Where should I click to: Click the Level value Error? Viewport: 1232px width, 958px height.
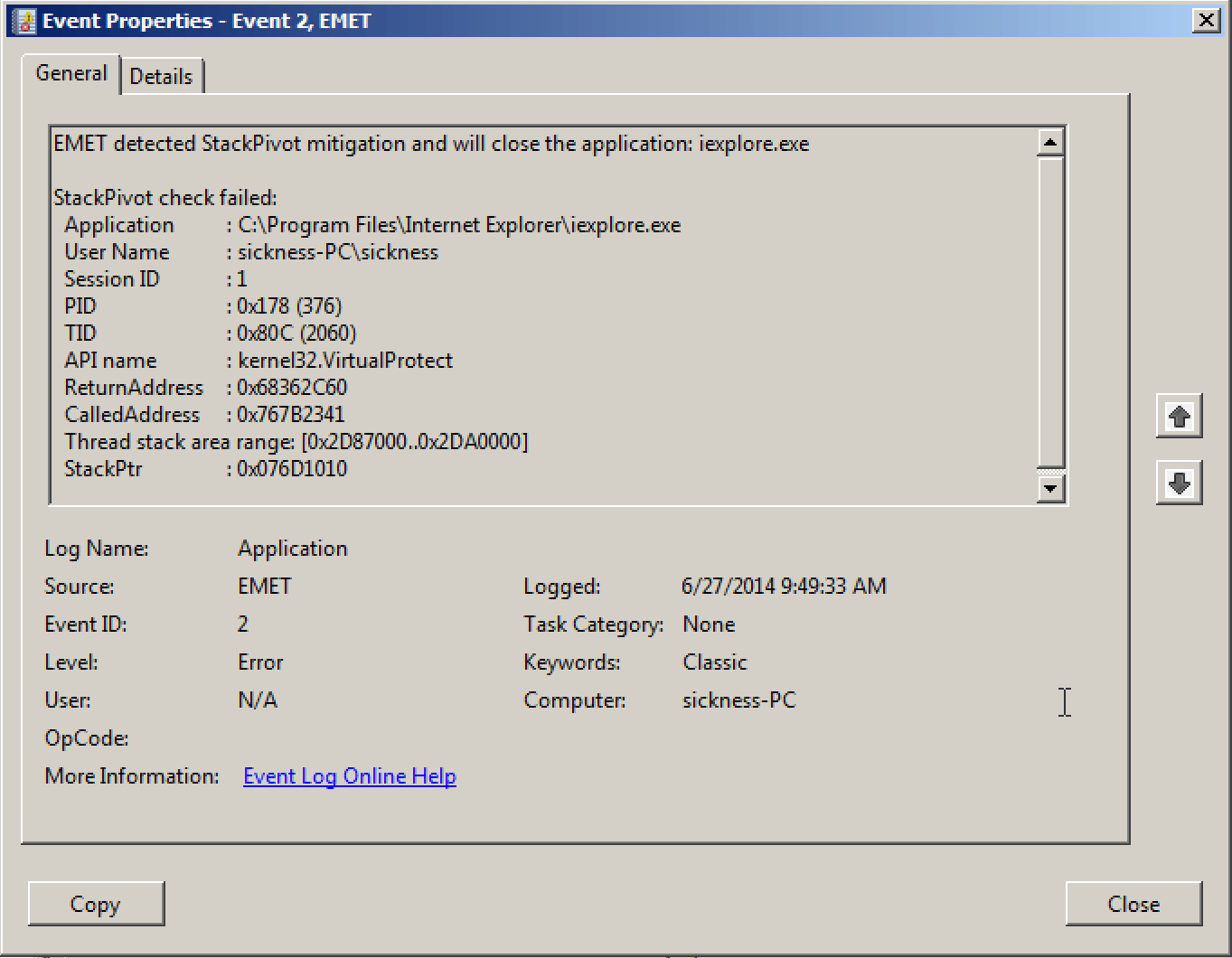coord(259,662)
